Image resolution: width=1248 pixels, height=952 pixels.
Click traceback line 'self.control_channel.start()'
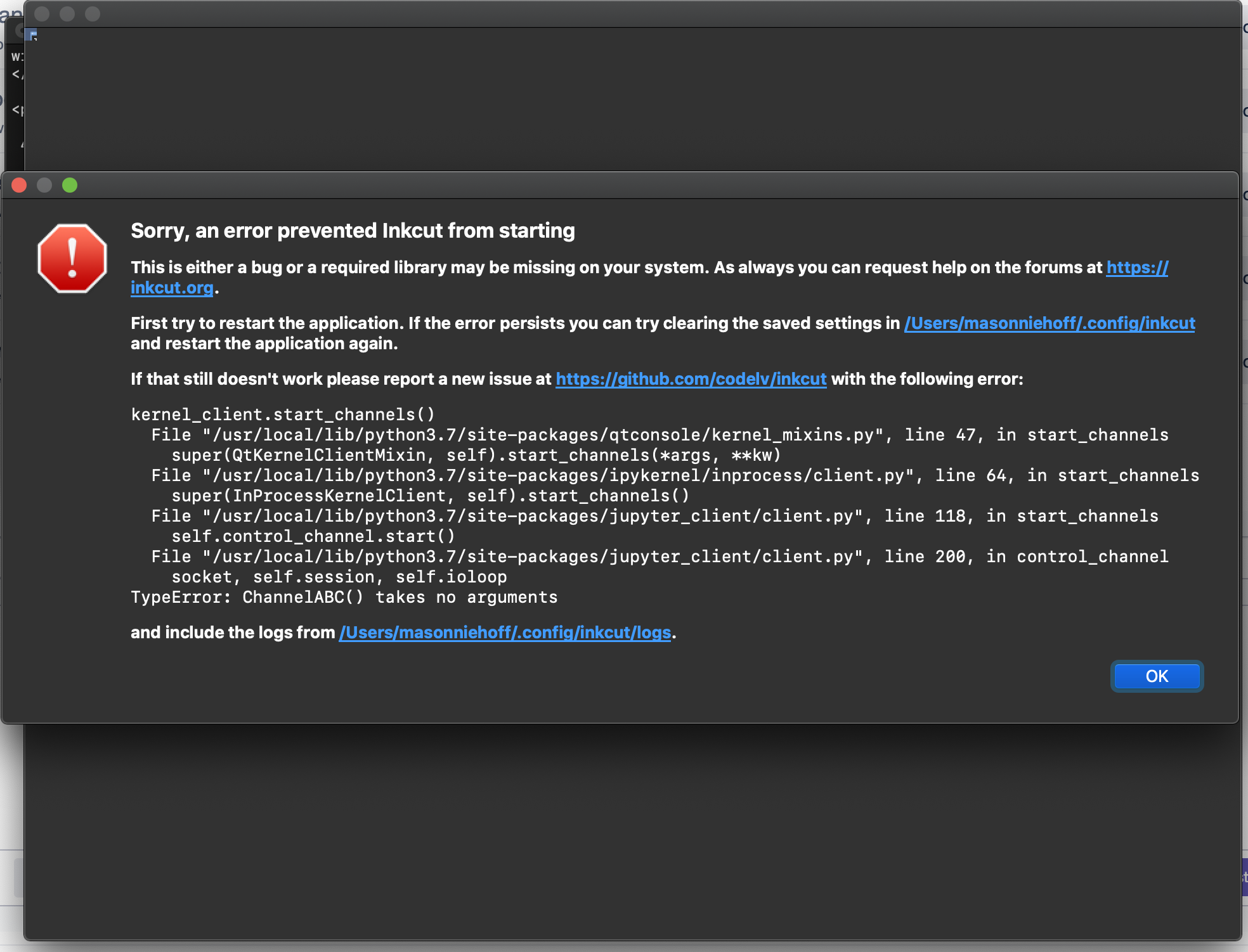click(x=313, y=536)
